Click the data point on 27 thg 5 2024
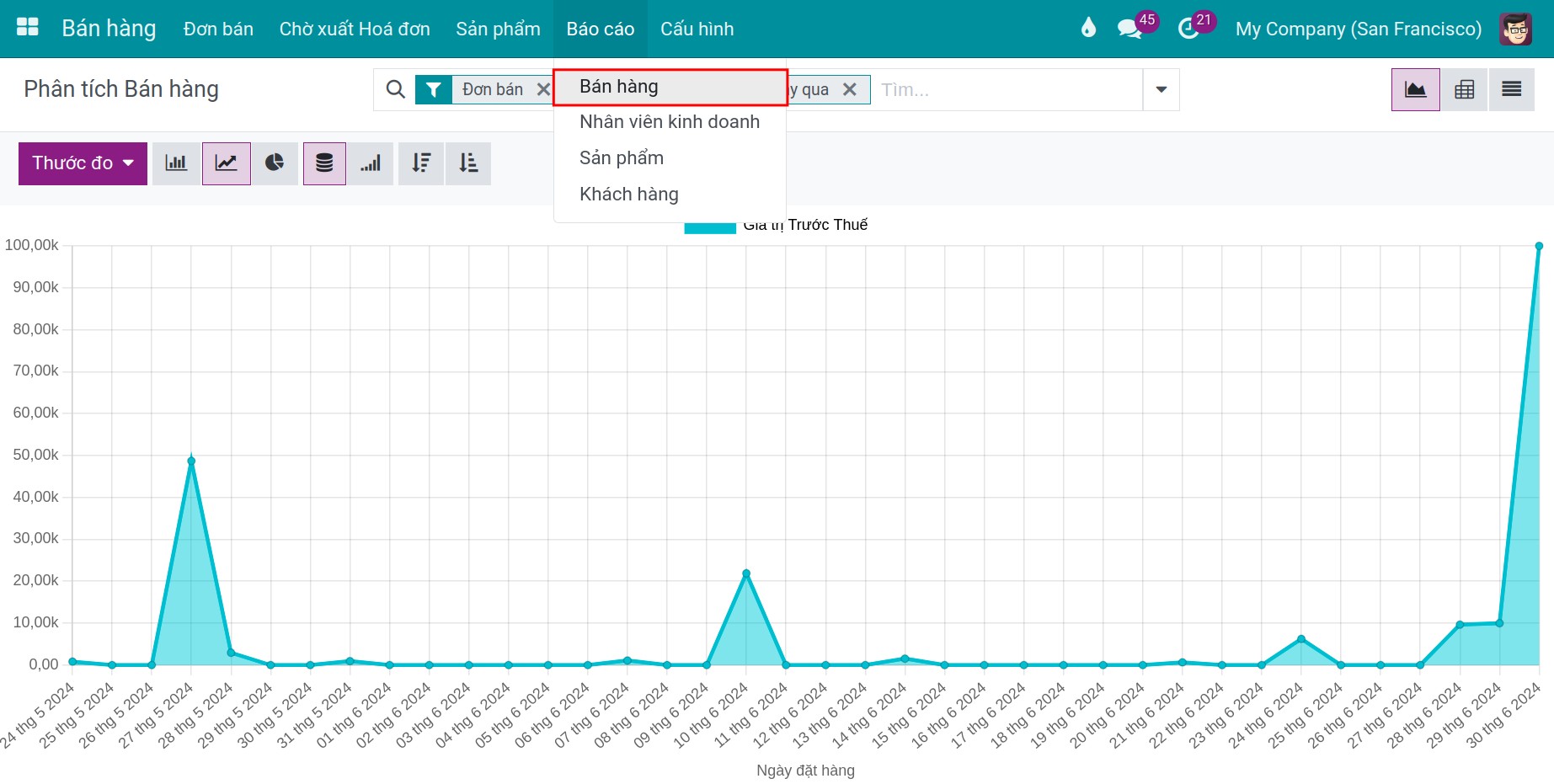The height and width of the screenshot is (784, 1554). [191, 461]
